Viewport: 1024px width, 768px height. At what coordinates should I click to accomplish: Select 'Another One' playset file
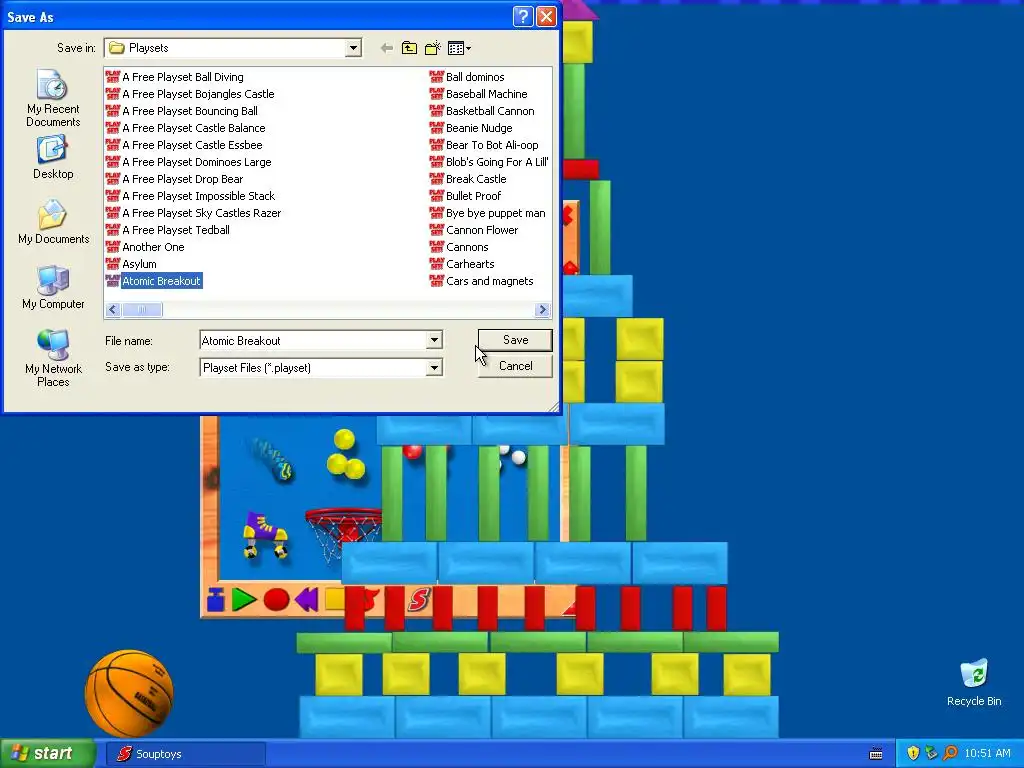click(x=145, y=247)
